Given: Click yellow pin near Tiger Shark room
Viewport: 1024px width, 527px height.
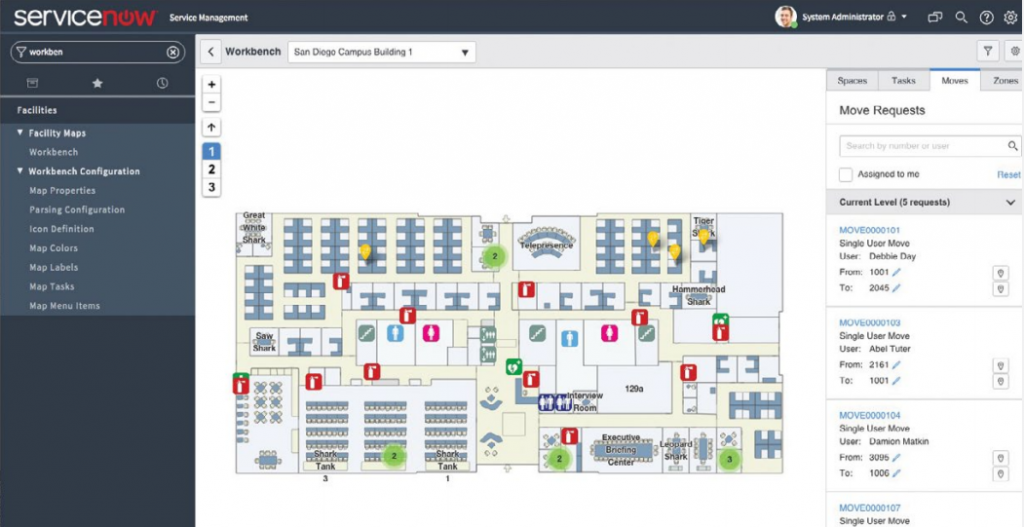Looking at the screenshot, I should (x=703, y=236).
